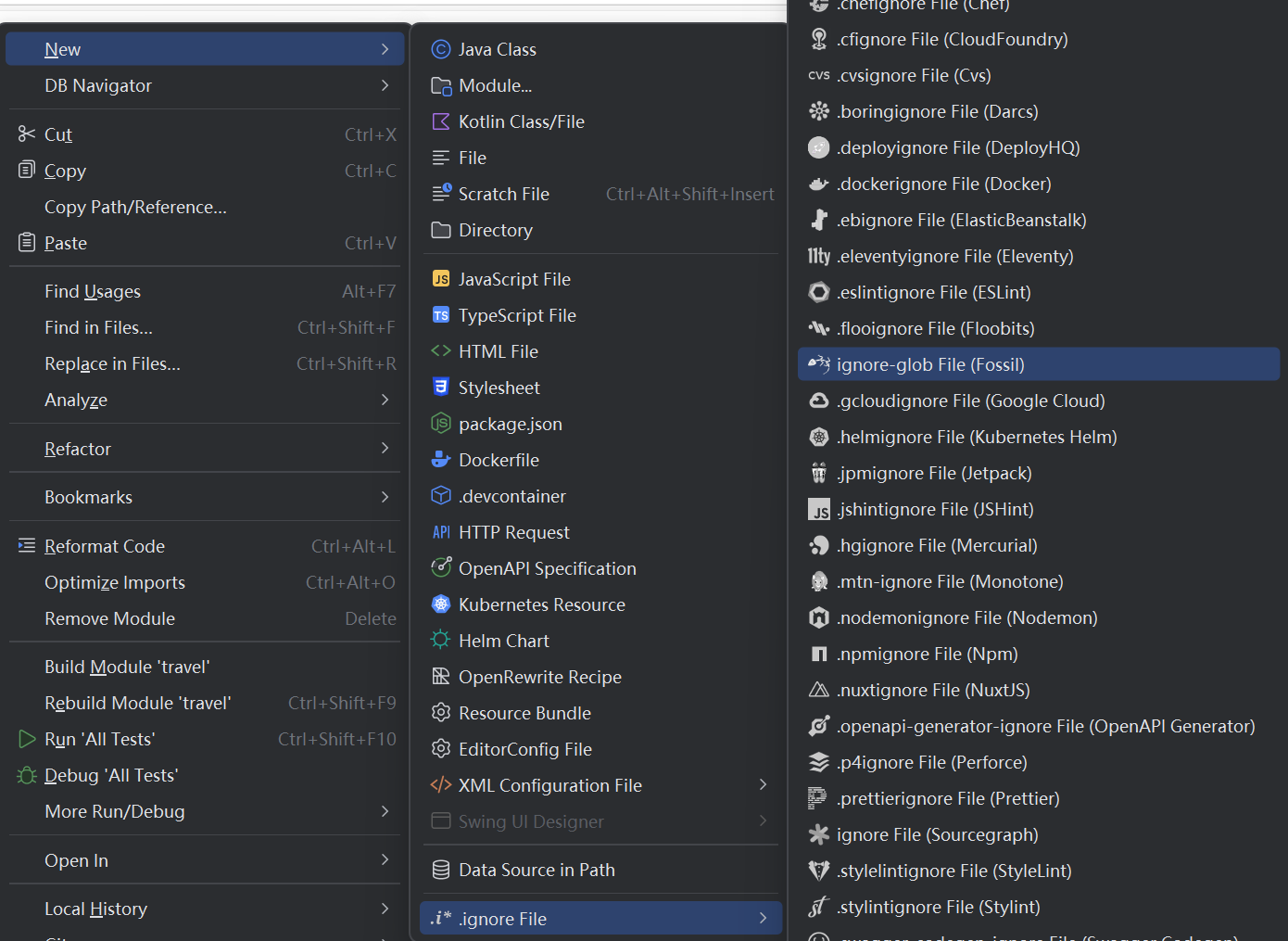Viewport: 1288px width, 941px height.
Task: Click the HTML File angle-bracket icon
Action: (441, 351)
